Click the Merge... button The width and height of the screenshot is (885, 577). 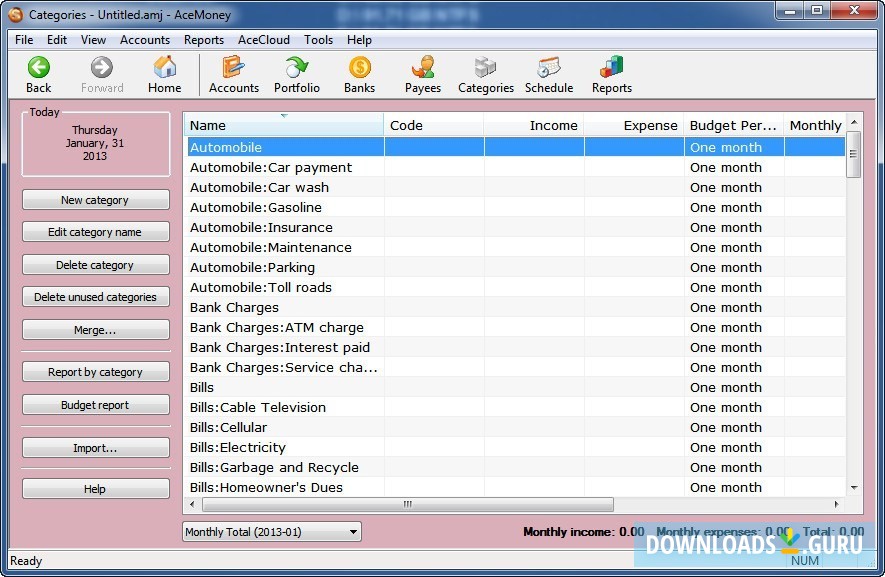pos(95,330)
